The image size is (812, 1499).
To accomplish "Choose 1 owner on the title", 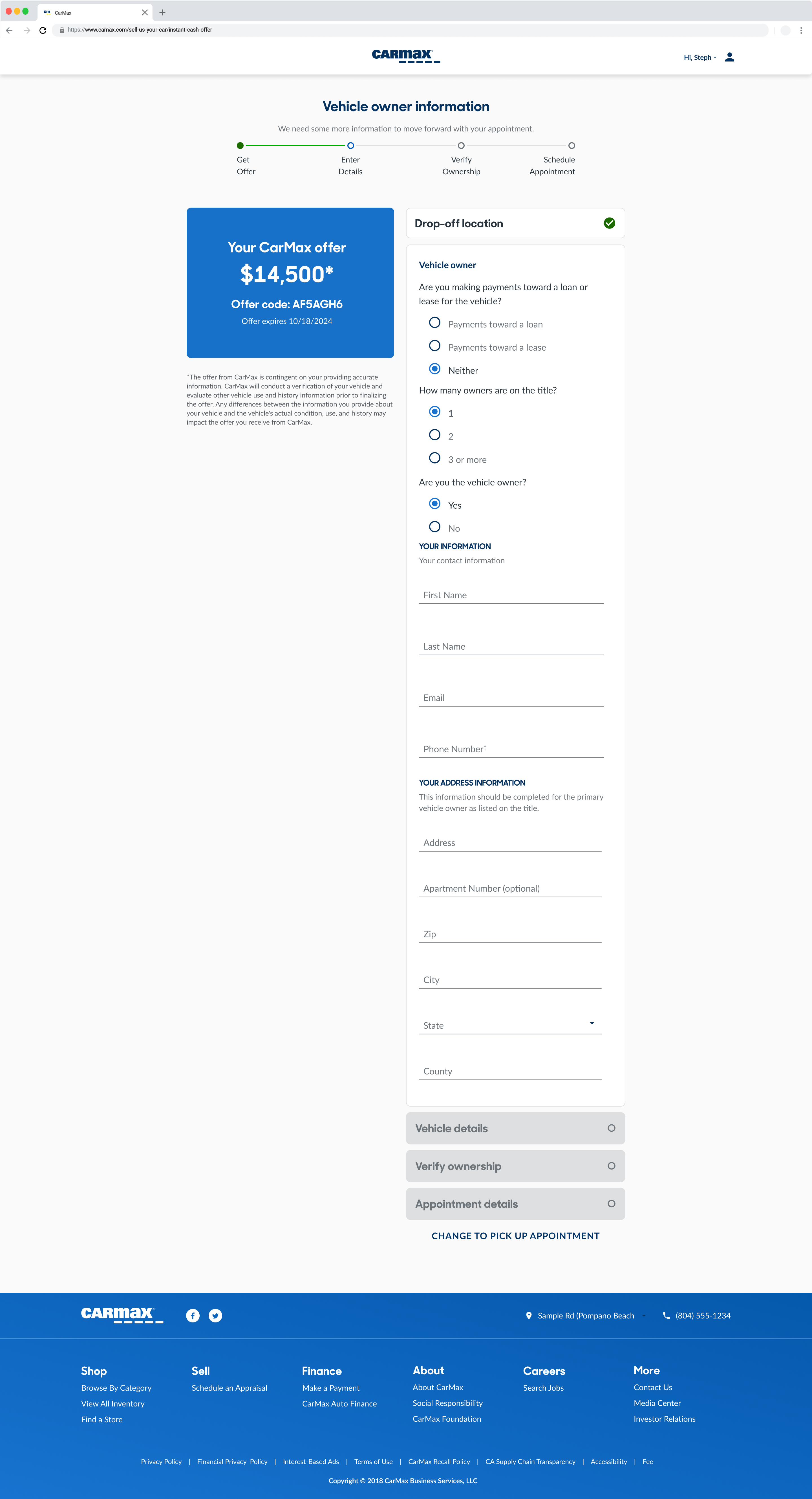I will click(434, 411).
